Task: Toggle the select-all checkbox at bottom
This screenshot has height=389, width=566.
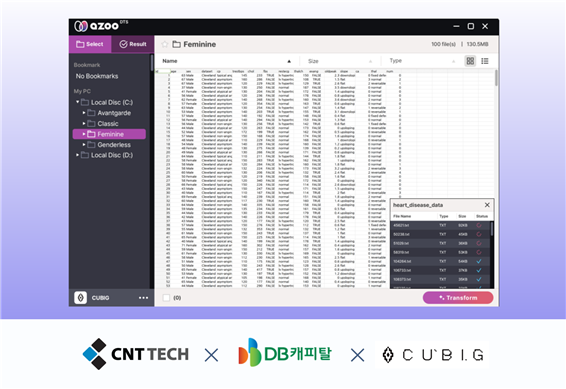Action: point(166,298)
